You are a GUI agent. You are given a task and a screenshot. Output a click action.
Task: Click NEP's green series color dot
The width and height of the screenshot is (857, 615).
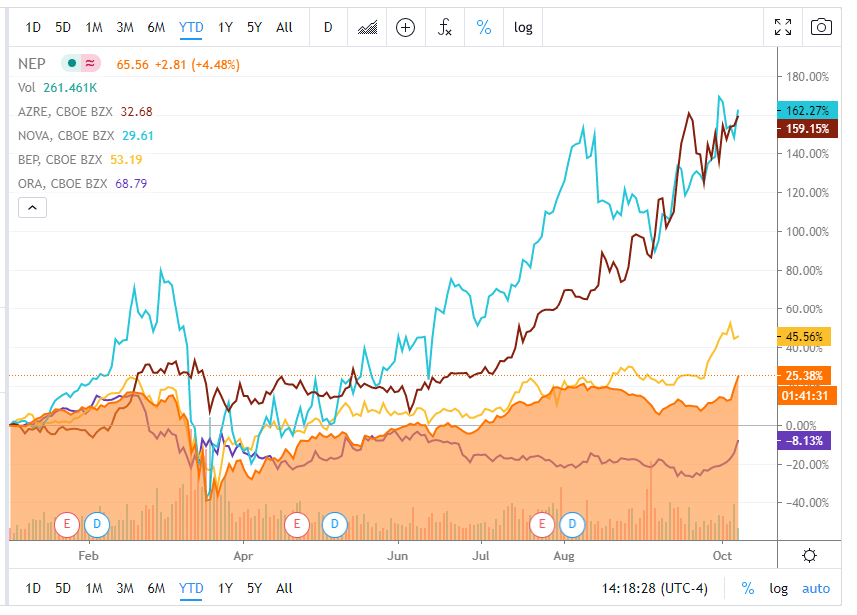pos(73,61)
